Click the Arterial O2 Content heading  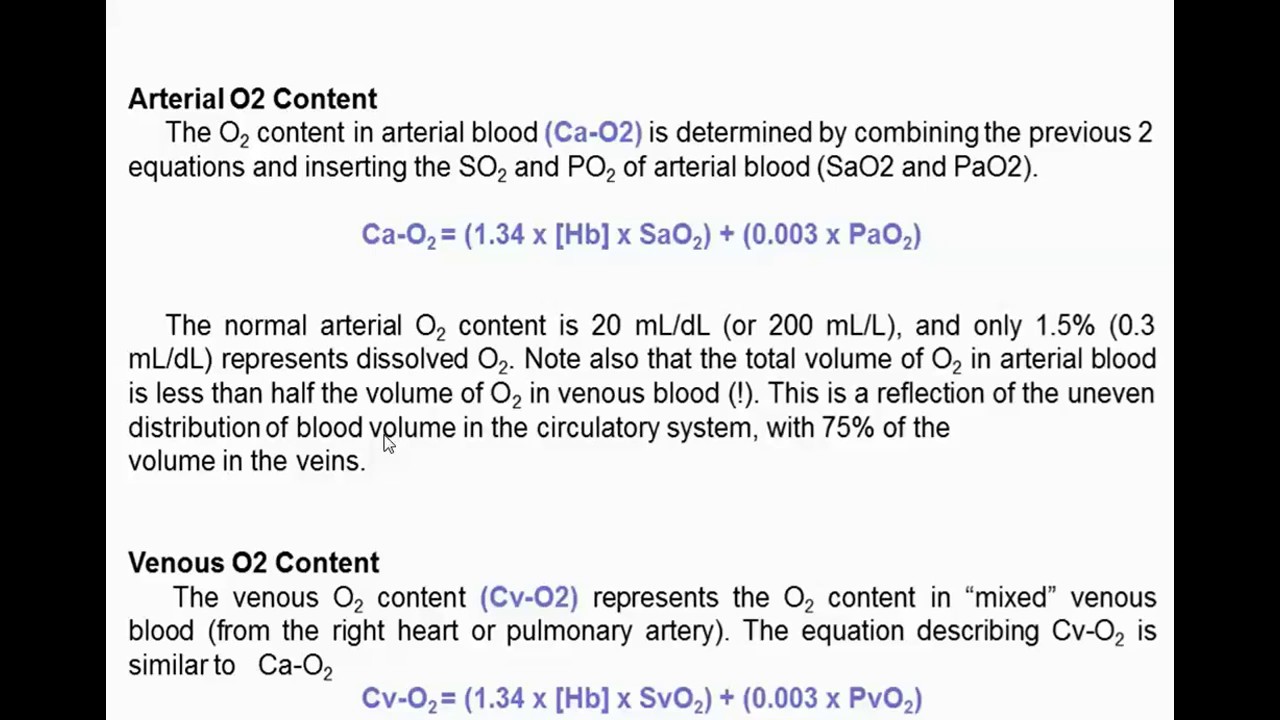coord(252,99)
